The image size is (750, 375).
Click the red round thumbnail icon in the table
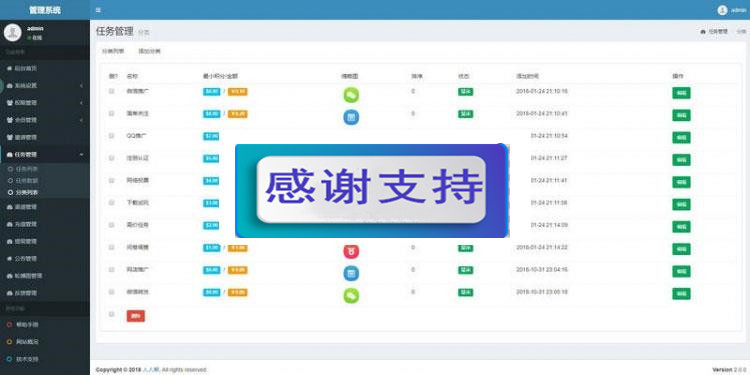point(351,251)
